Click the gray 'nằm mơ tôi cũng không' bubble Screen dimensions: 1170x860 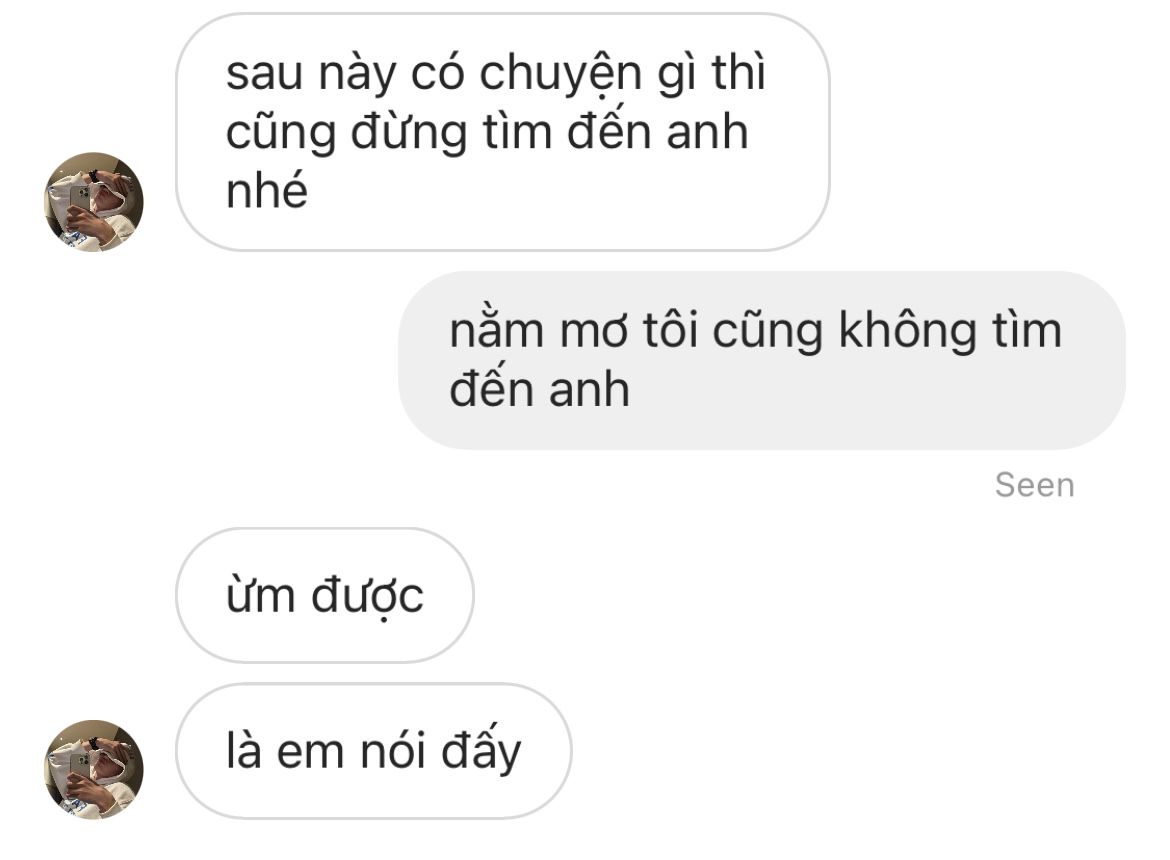[x=762, y=360]
